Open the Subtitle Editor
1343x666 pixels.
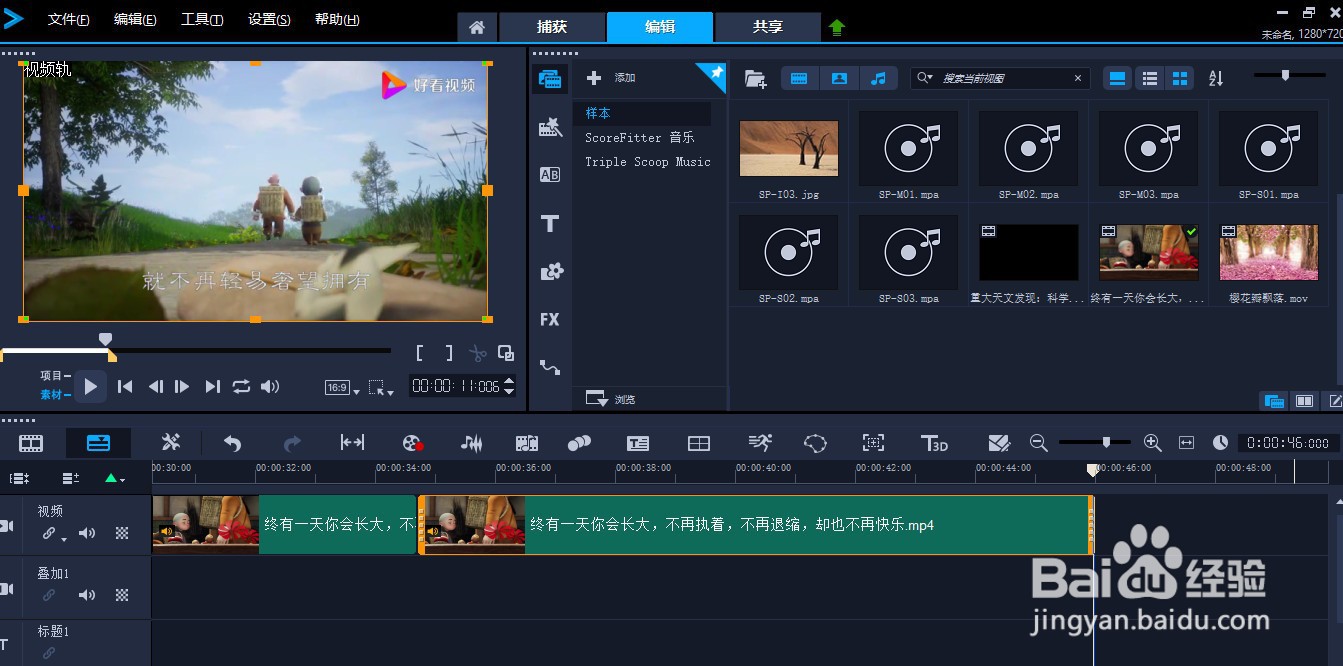tap(638, 443)
